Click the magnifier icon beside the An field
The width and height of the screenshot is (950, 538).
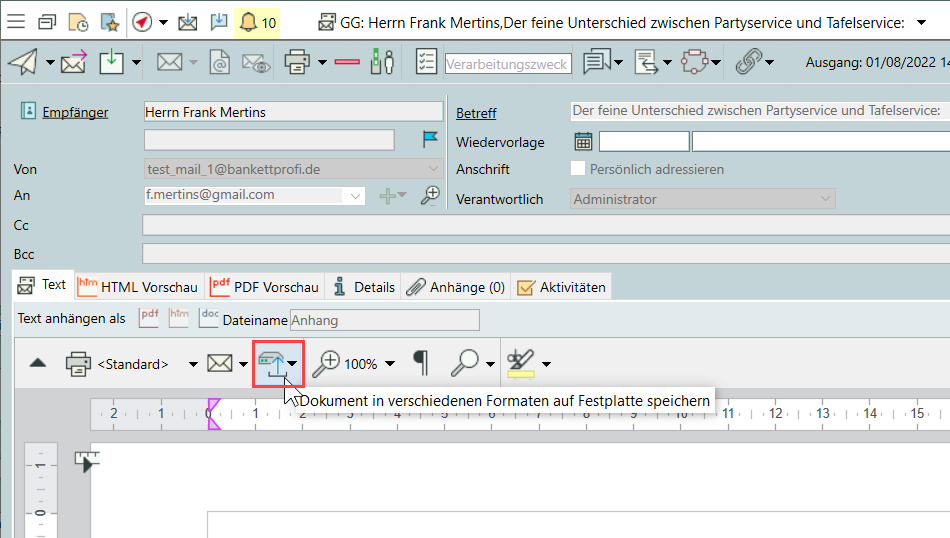pyautogui.click(x=430, y=195)
